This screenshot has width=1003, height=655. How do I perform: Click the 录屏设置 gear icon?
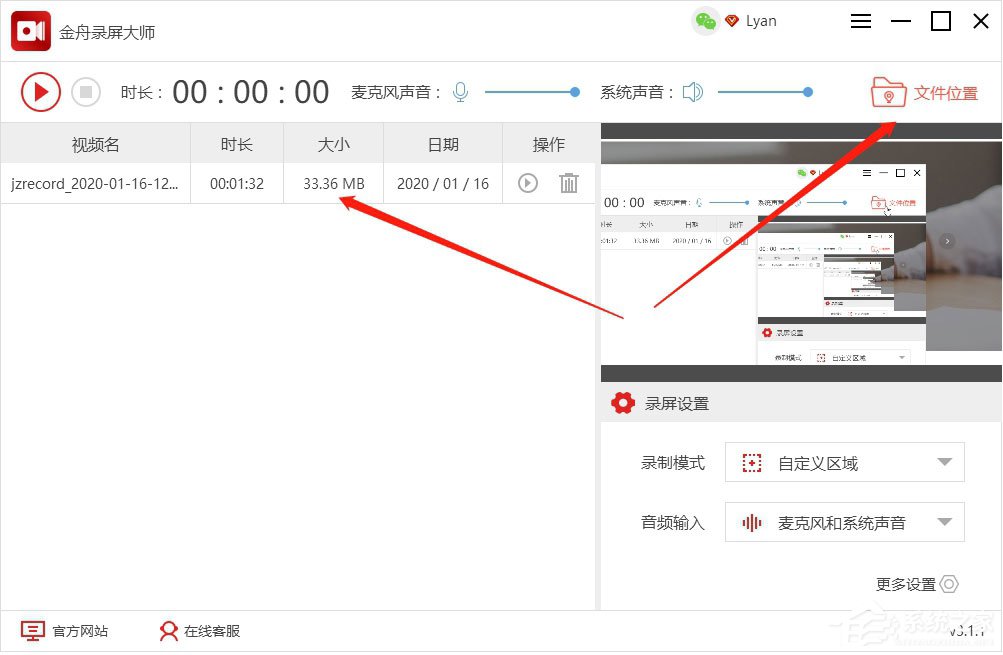622,403
